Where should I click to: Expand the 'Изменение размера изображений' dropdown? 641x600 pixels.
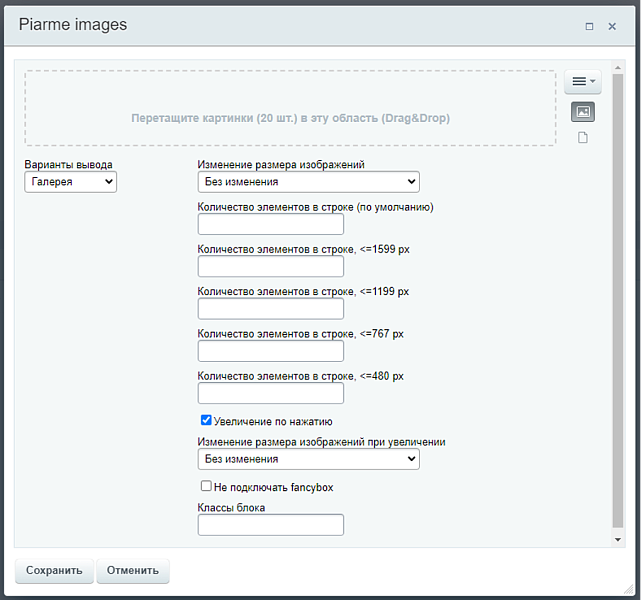(308, 182)
